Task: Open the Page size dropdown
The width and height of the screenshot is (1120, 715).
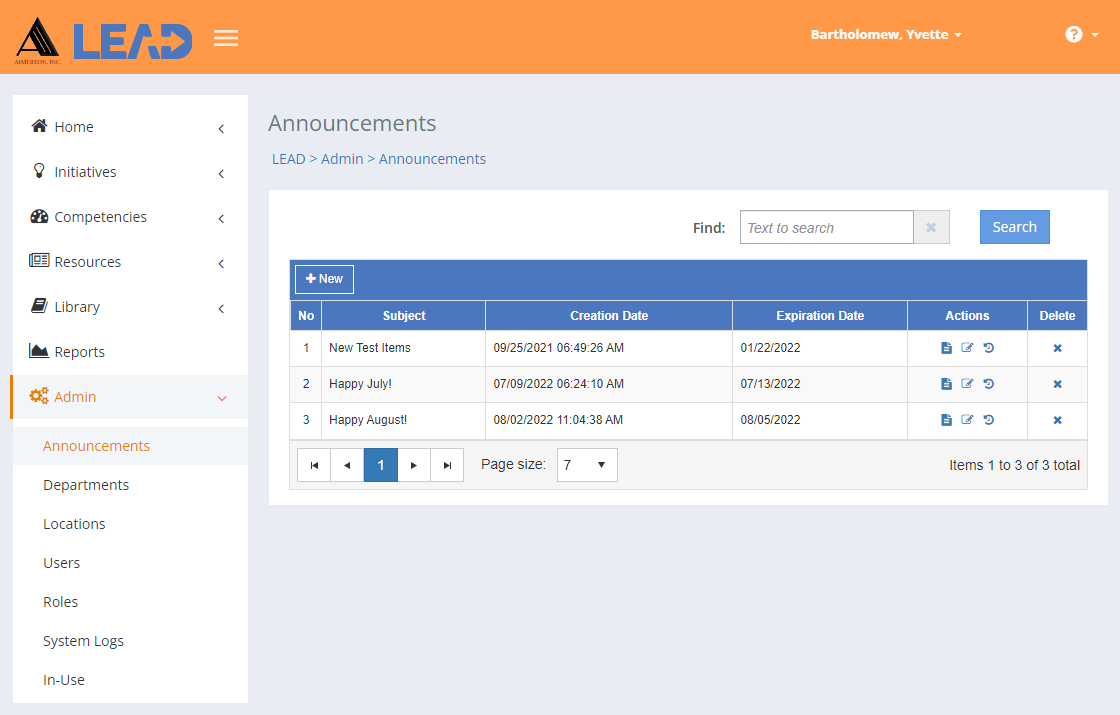Action: [x=586, y=465]
